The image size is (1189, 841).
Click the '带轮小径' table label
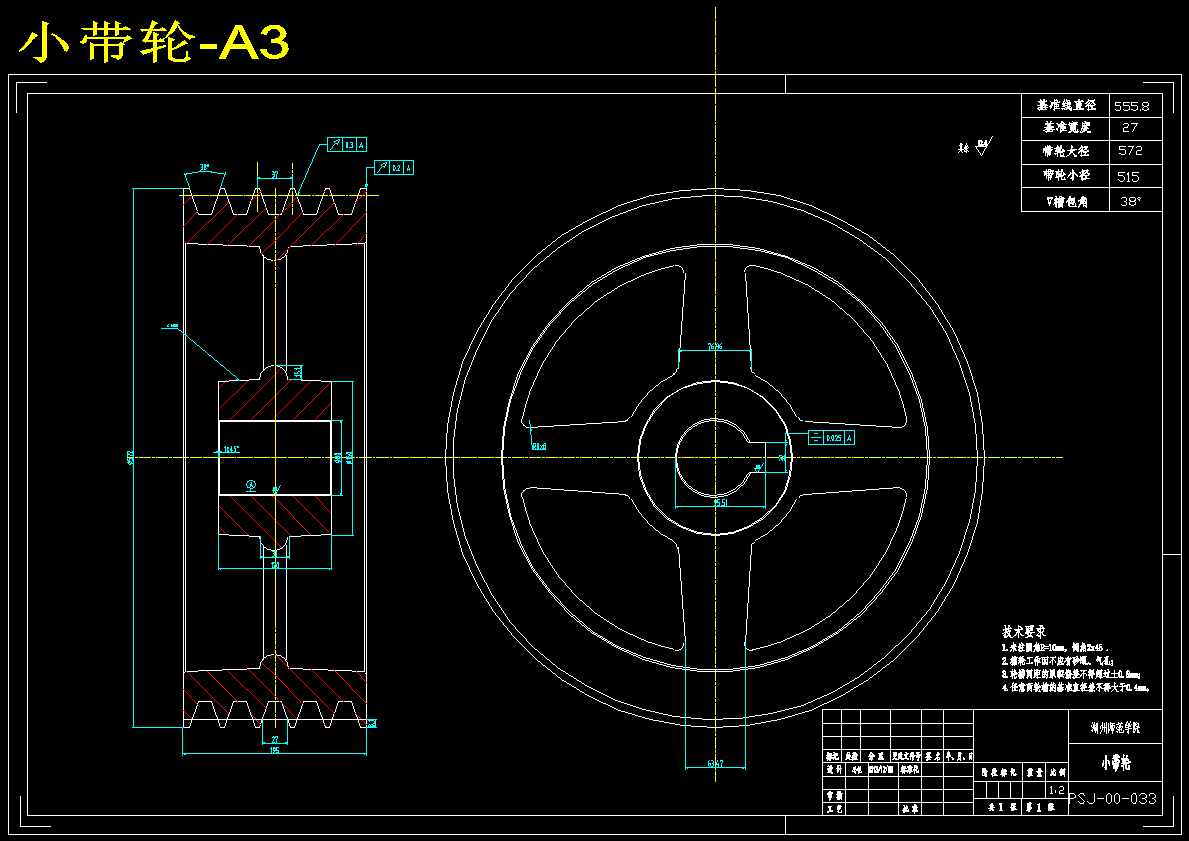(1066, 175)
